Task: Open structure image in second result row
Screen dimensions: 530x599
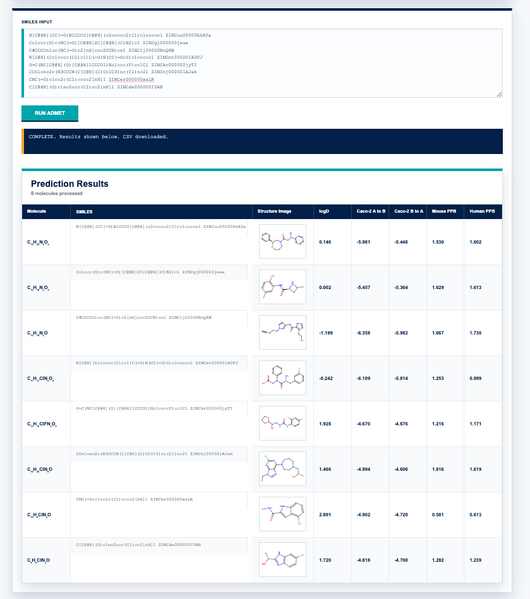Action: click(x=283, y=287)
